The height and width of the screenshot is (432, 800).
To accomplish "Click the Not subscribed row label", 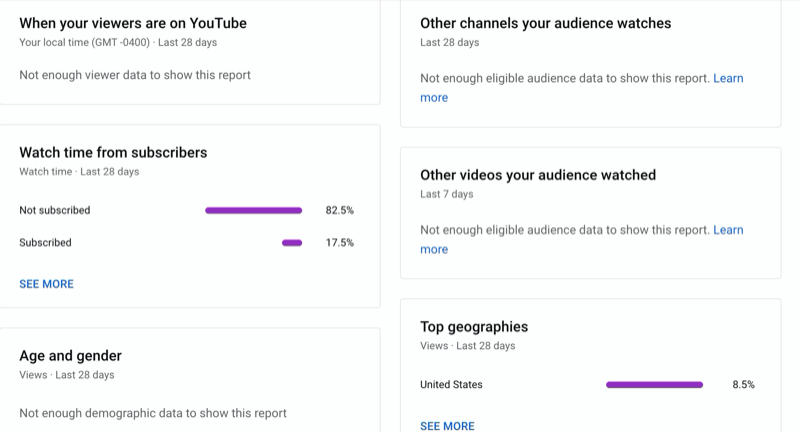I will (55, 210).
